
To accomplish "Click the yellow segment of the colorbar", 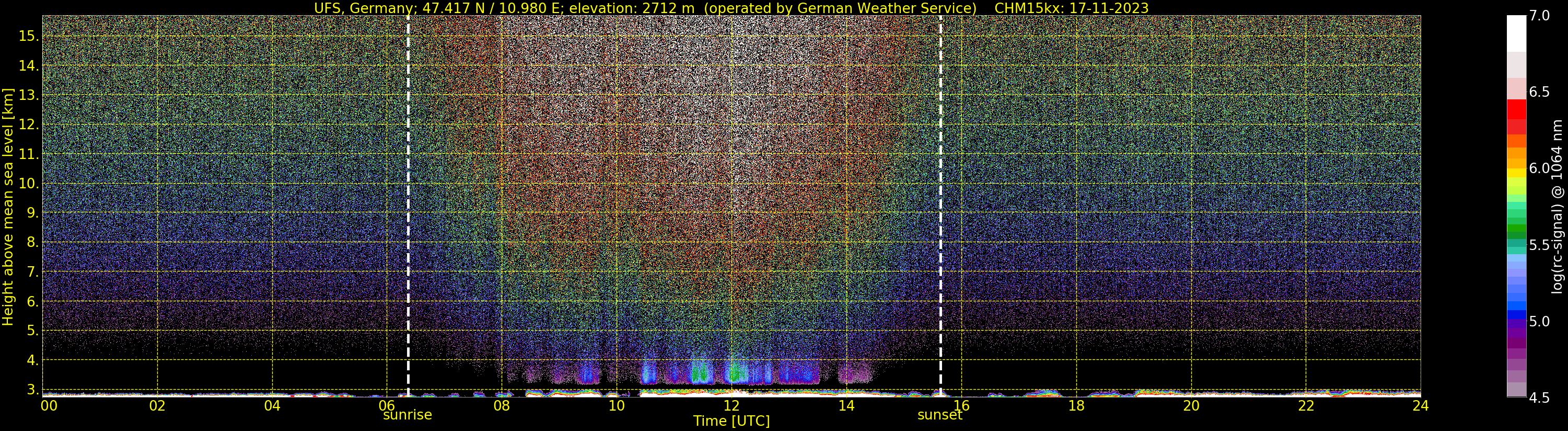I will [x=1516, y=173].
